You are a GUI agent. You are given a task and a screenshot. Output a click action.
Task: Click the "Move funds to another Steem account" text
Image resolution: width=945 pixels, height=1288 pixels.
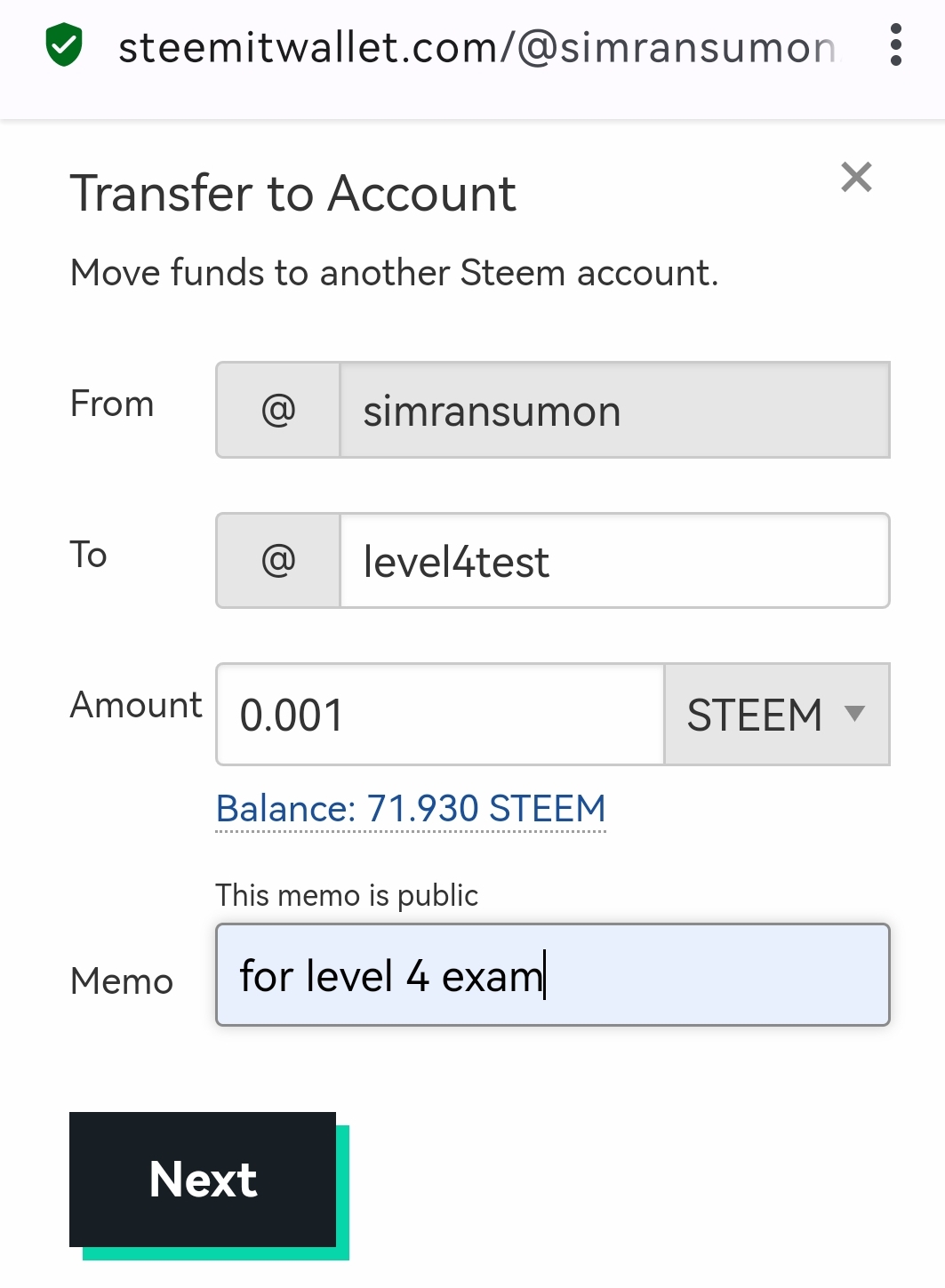coord(394,273)
